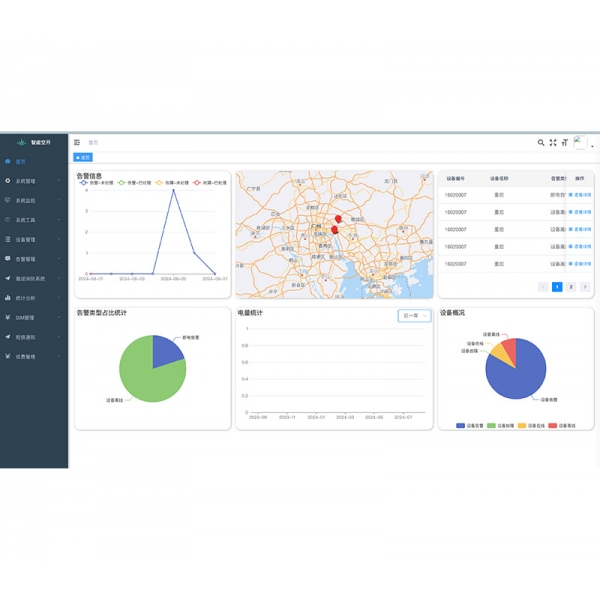Click the 系统管理 gear icon in sidebar
600x600 pixels.
pyautogui.click(x=8, y=181)
